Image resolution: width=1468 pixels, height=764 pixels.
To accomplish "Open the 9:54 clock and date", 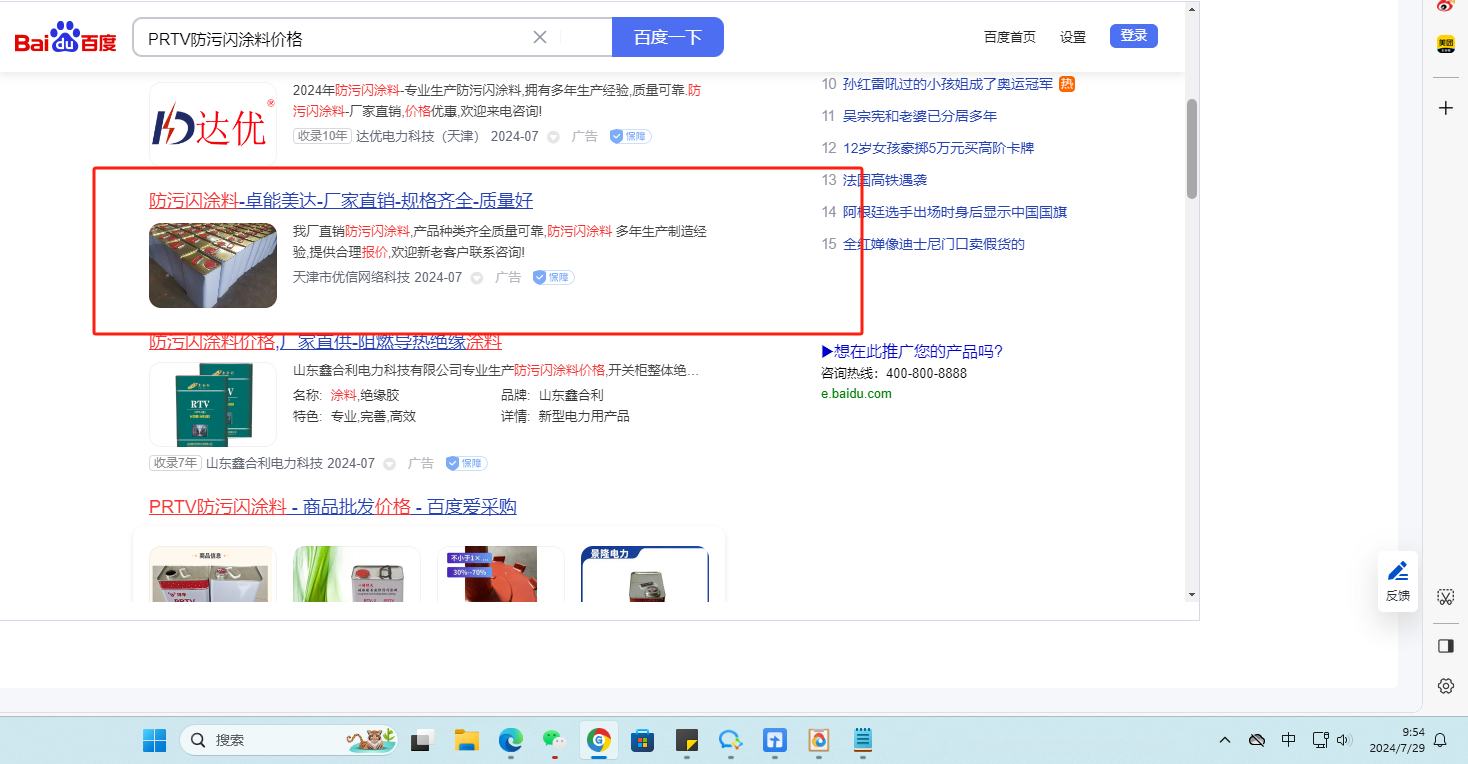I will (1397, 740).
